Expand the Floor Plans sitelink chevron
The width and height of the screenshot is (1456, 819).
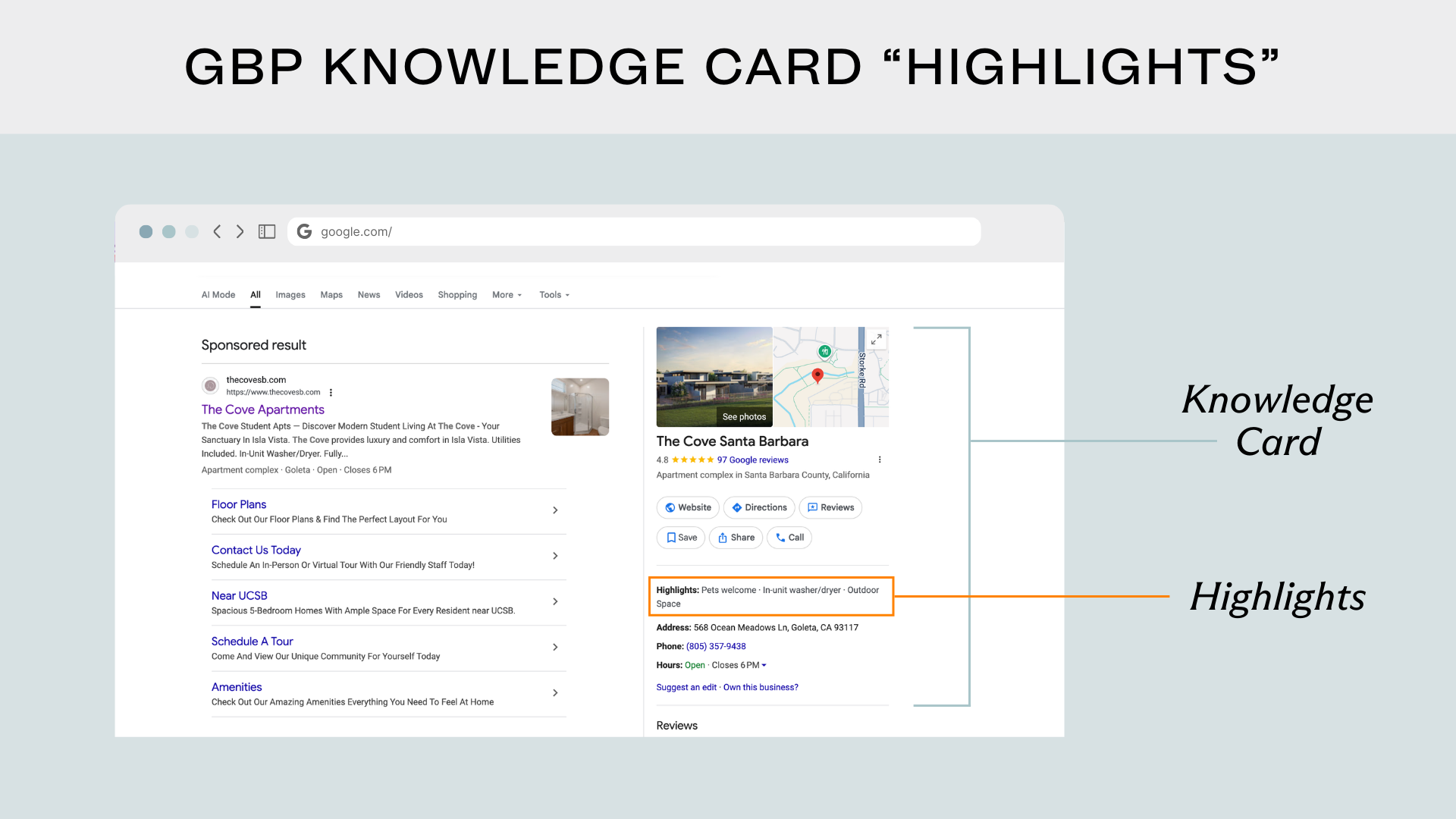tap(554, 510)
